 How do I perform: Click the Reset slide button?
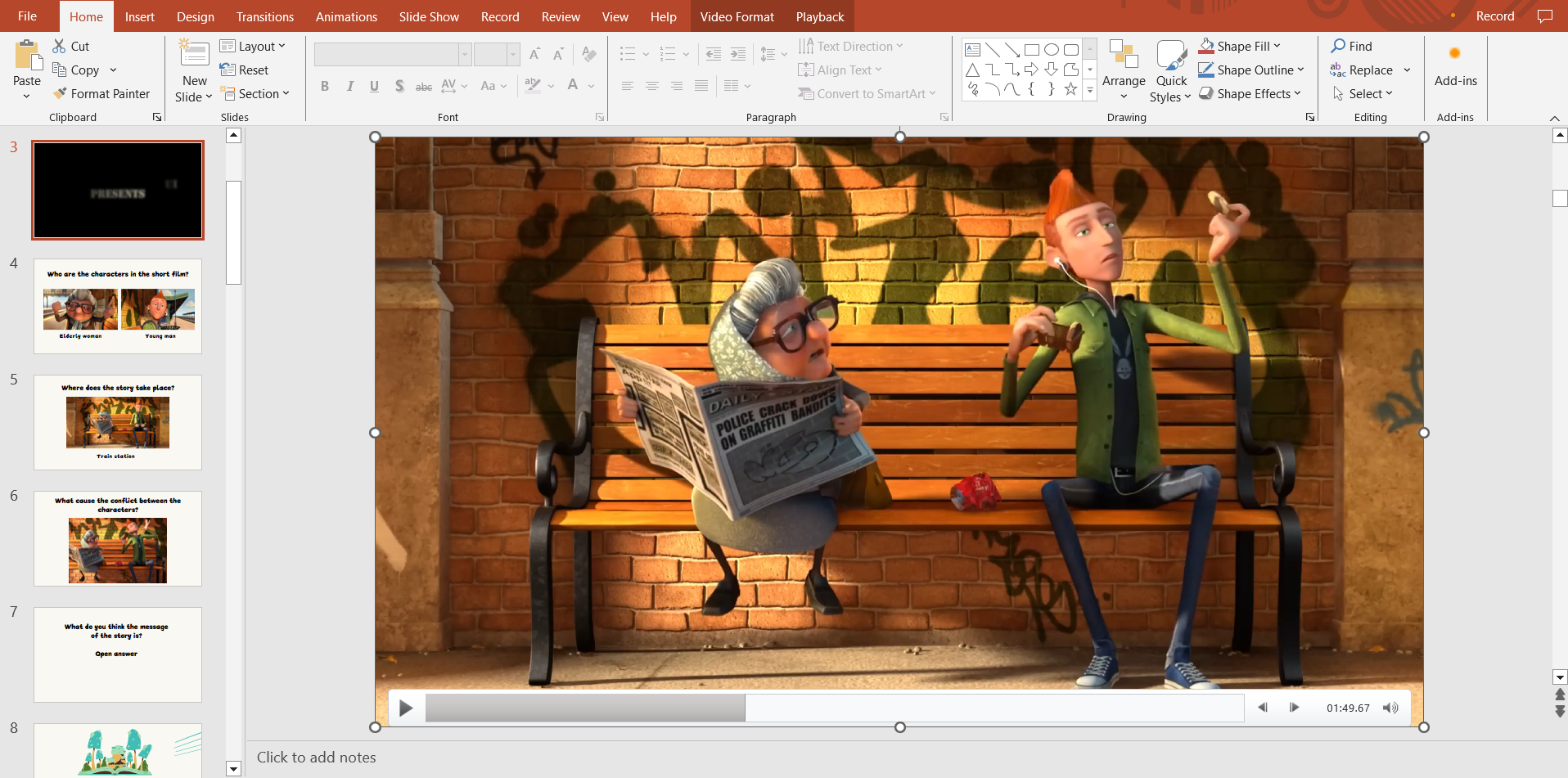point(245,70)
